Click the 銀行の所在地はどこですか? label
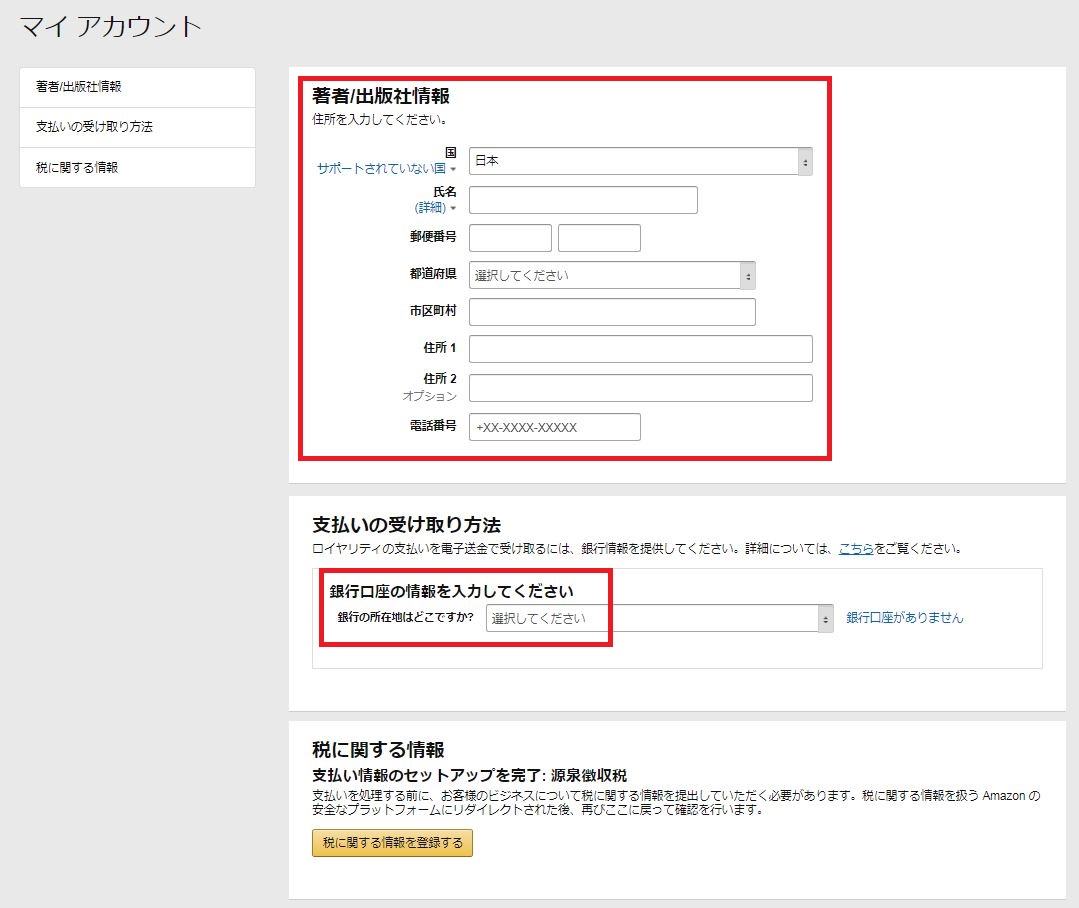 [405, 617]
